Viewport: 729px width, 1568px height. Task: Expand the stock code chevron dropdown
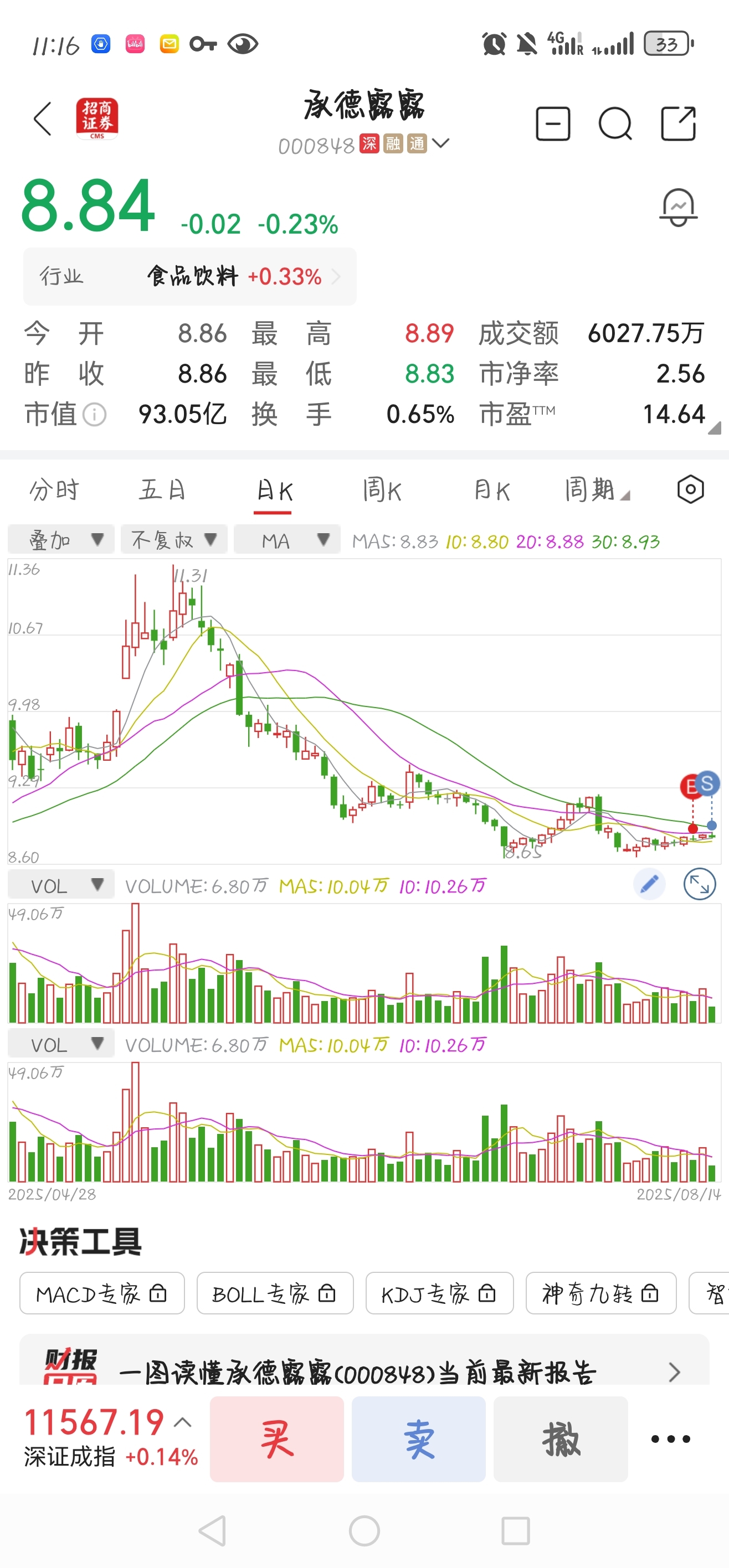point(440,143)
